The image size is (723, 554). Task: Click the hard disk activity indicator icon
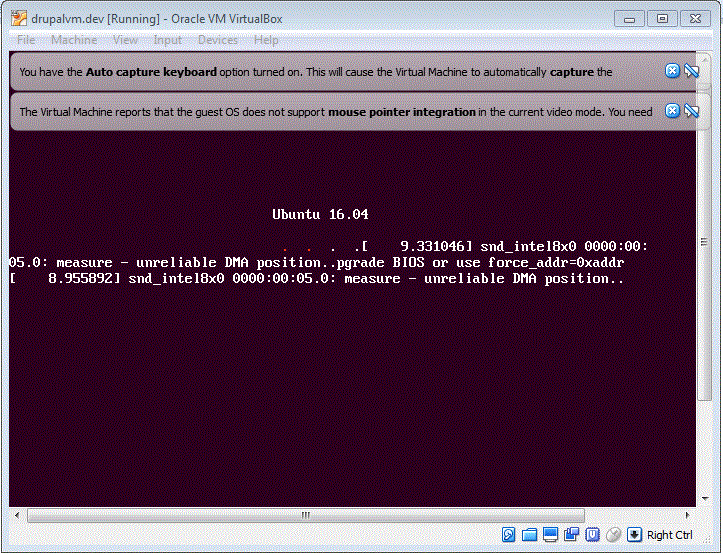509,534
